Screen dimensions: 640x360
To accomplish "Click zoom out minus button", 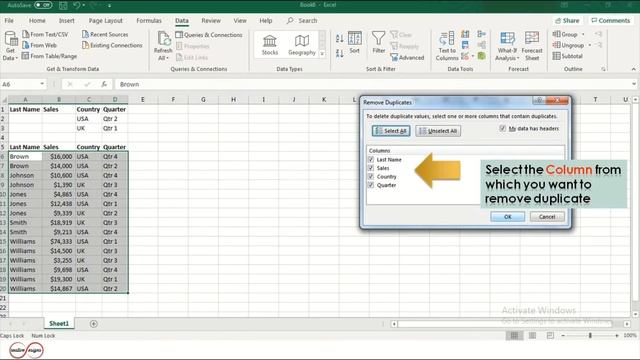I will 563,336.
